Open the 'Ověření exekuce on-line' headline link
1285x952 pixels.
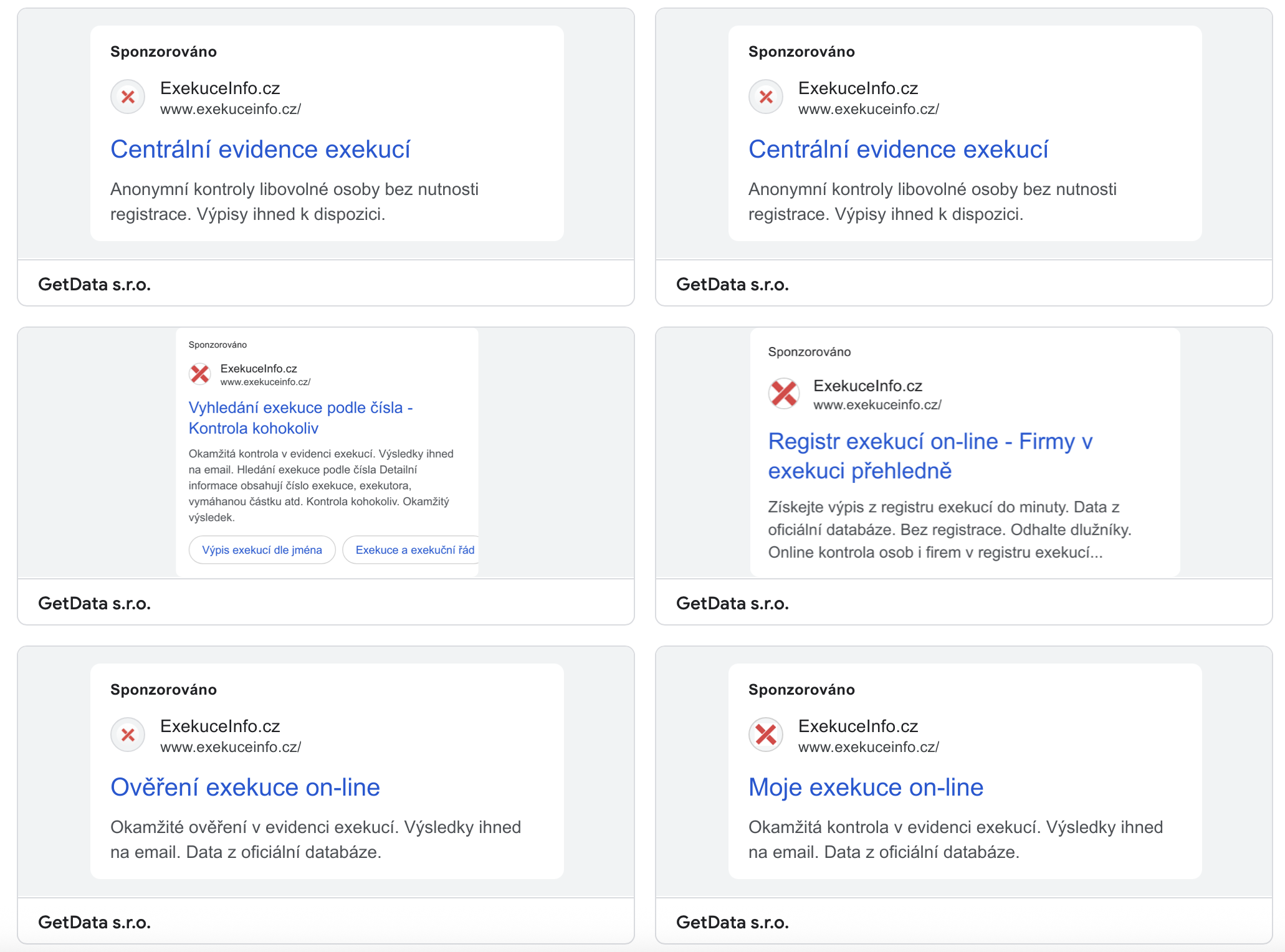pyautogui.click(x=245, y=788)
